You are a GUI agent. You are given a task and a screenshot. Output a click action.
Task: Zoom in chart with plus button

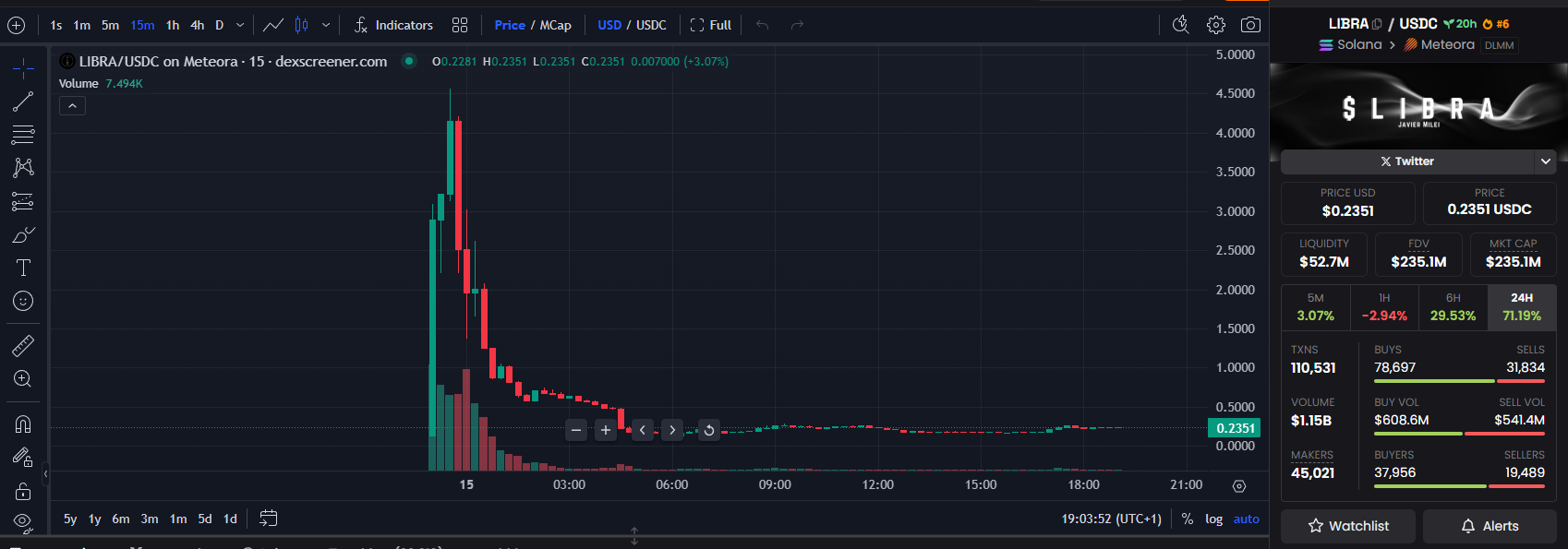click(x=606, y=430)
